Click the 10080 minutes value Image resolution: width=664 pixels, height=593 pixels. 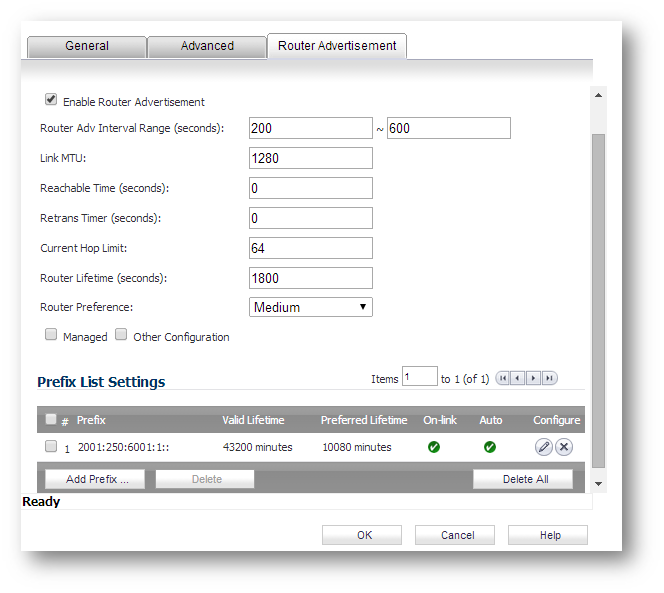pyautogui.click(x=357, y=447)
